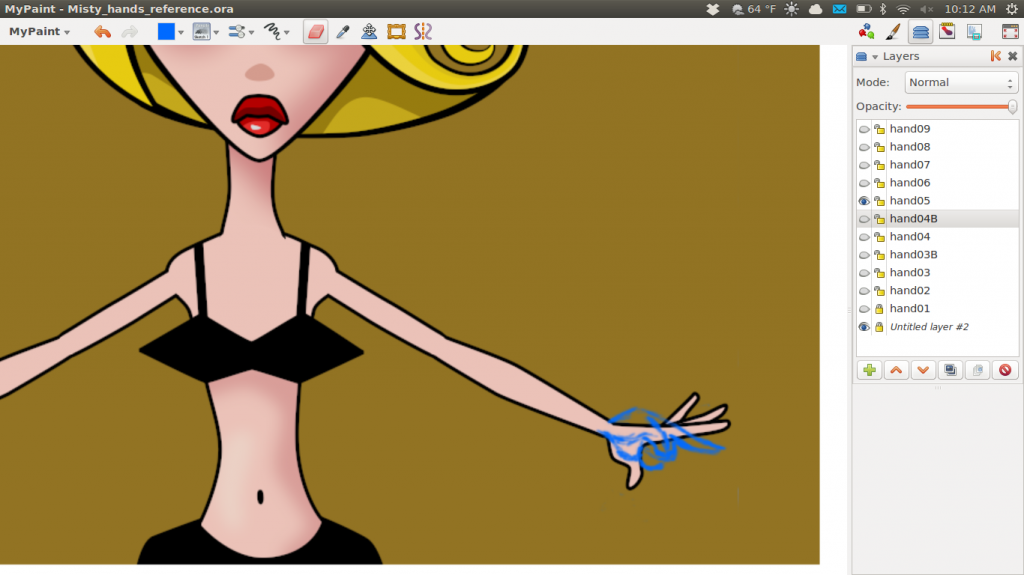
Task: Show the hand09 layer
Action: [864, 129]
